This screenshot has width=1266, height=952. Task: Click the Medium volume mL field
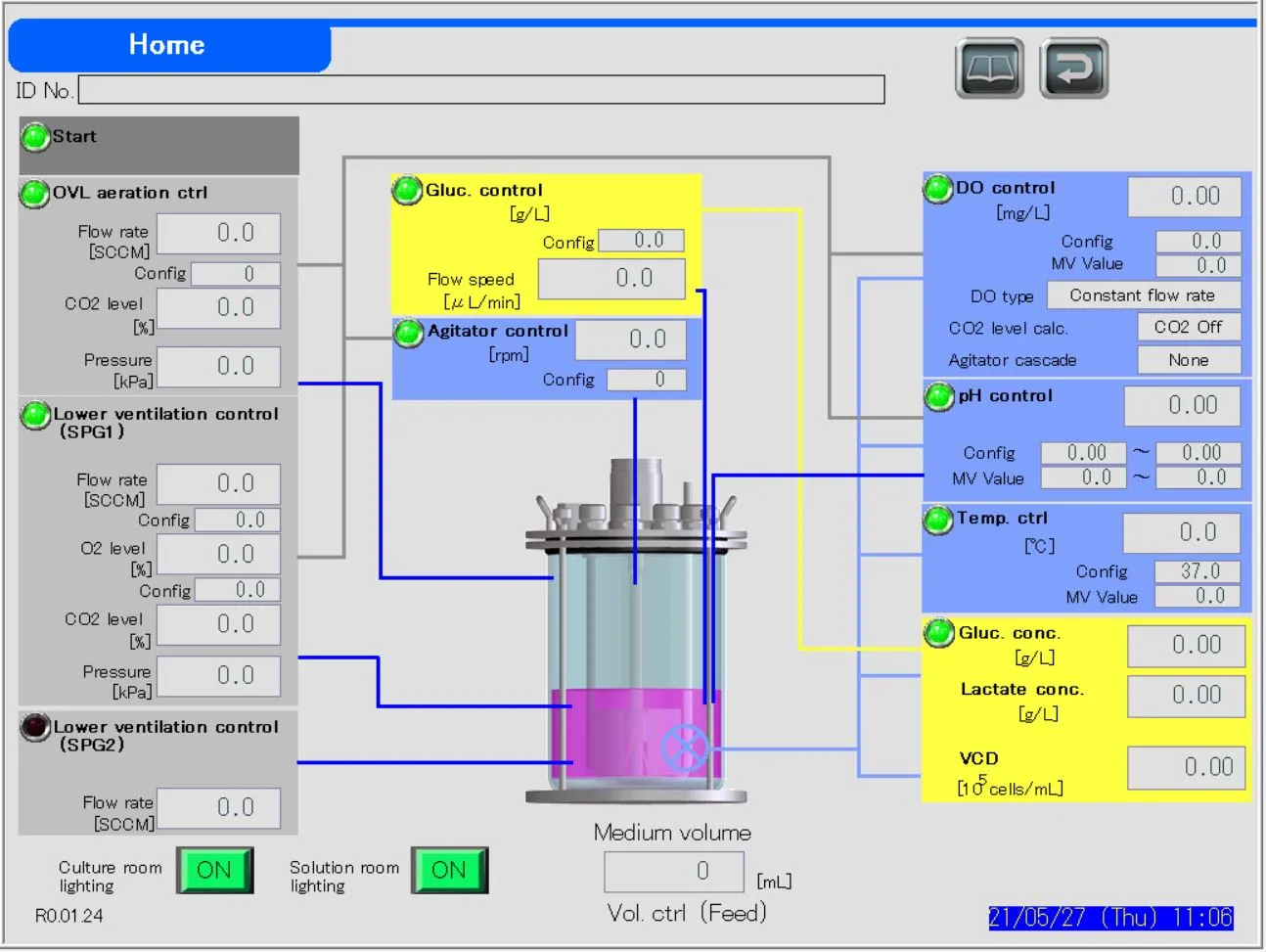pyautogui.click(x=676, y=872)
